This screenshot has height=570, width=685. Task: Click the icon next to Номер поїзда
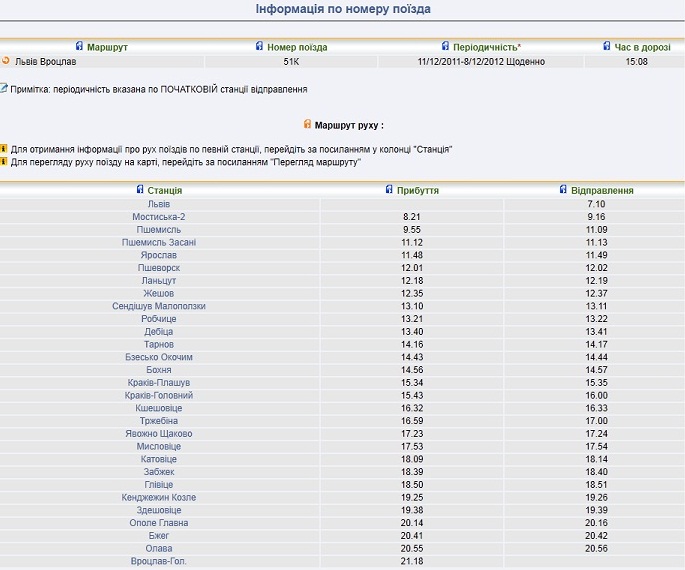[260, 47]
